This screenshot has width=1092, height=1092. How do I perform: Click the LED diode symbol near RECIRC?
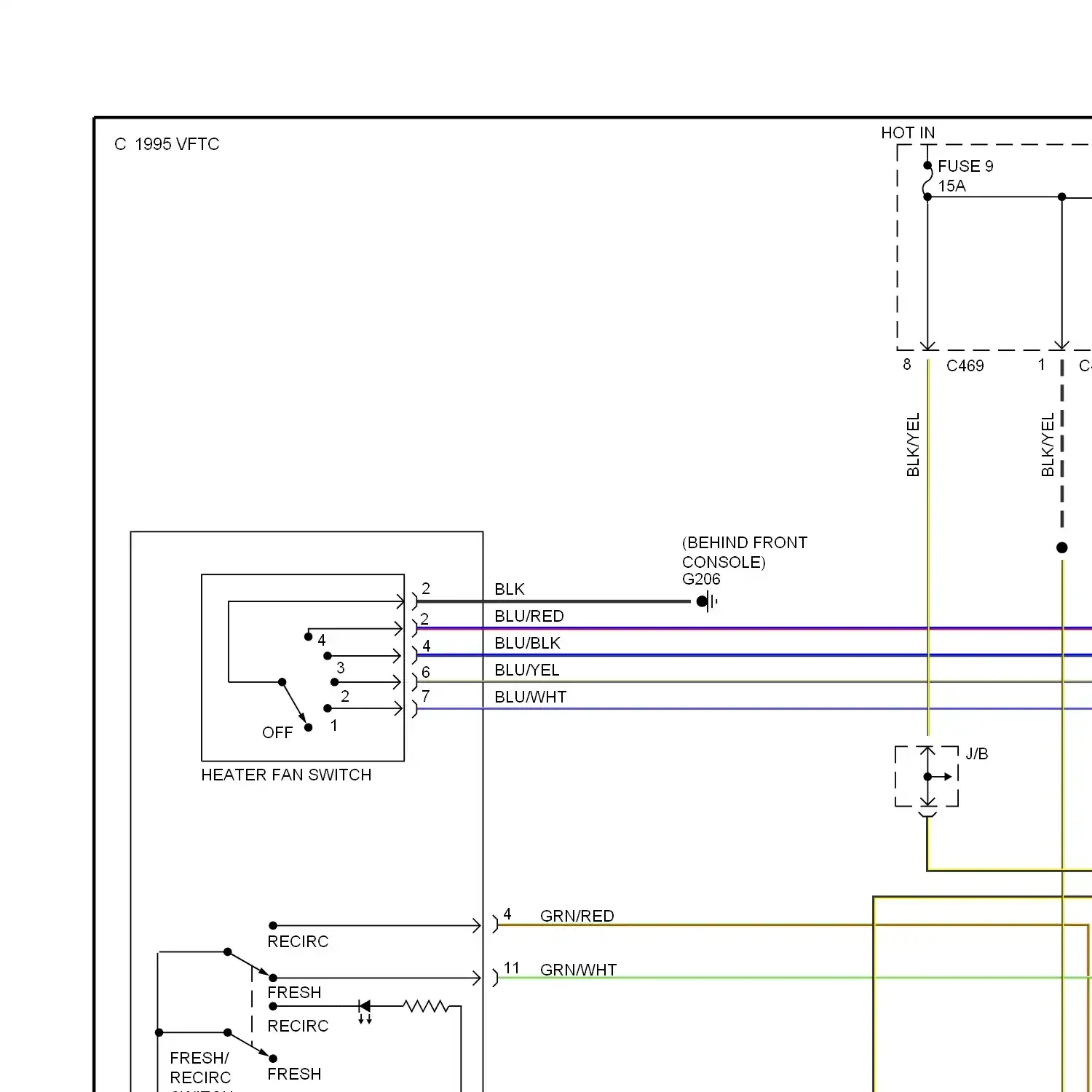pyautogui.click(x=365, y=1010)
